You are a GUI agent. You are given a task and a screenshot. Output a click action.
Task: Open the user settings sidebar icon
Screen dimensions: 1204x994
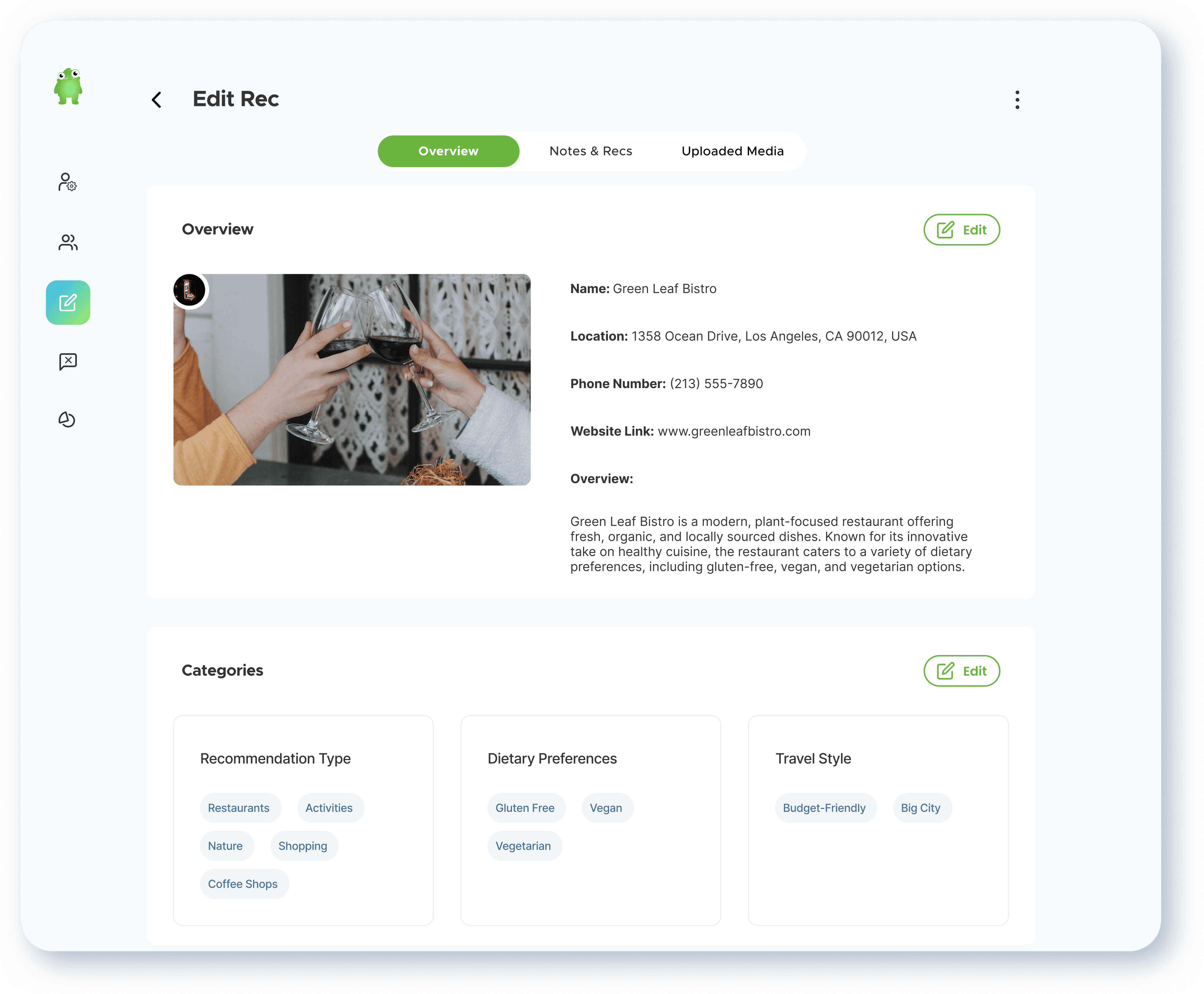tap(68, 182)
